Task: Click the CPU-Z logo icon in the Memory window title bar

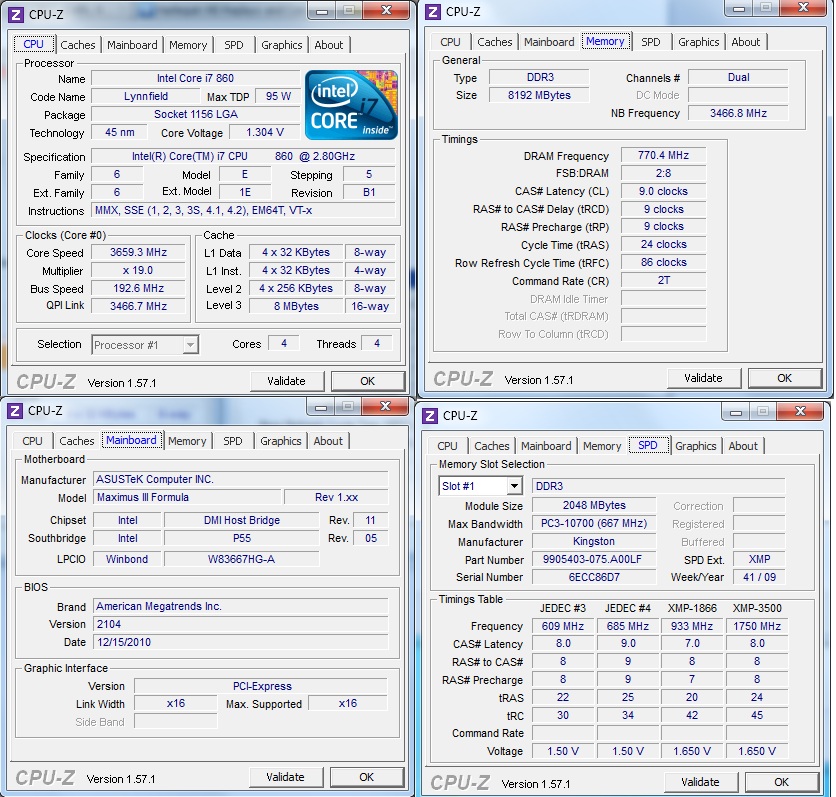Action: [x=433, y=12]
